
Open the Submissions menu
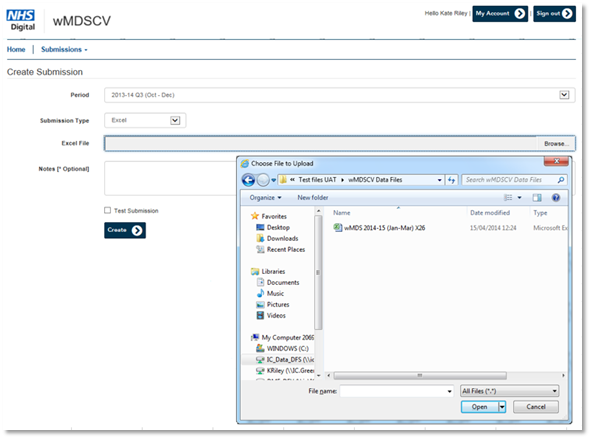pos(64,49)
